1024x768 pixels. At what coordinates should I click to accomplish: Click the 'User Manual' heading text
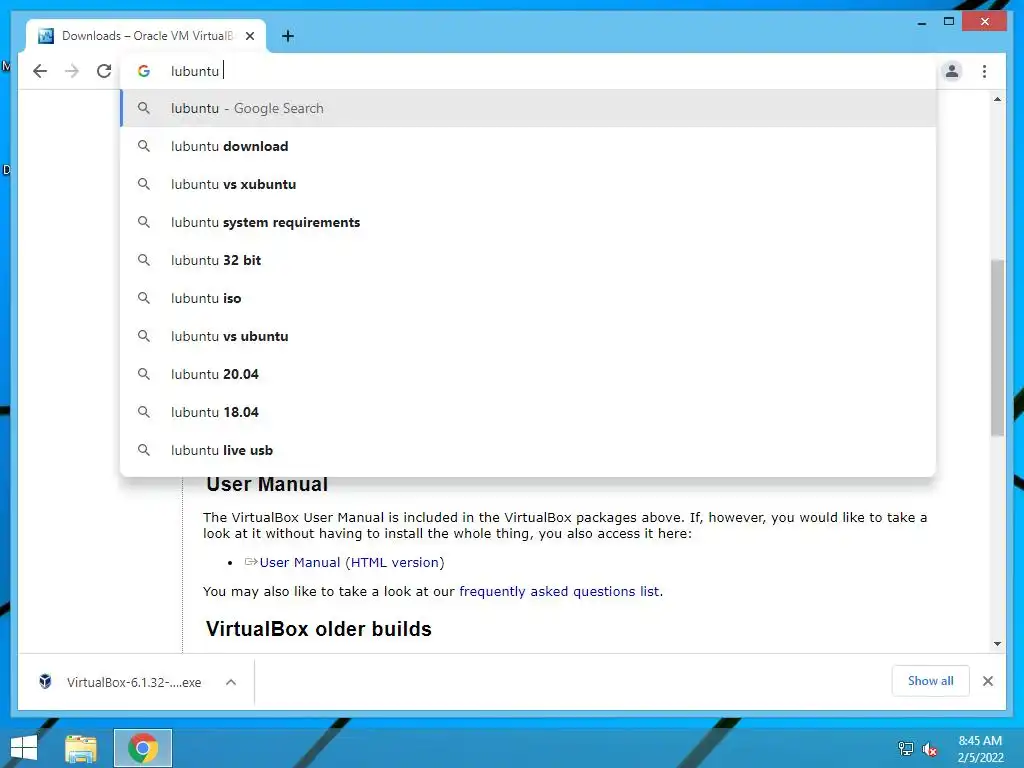pos(267,485)
